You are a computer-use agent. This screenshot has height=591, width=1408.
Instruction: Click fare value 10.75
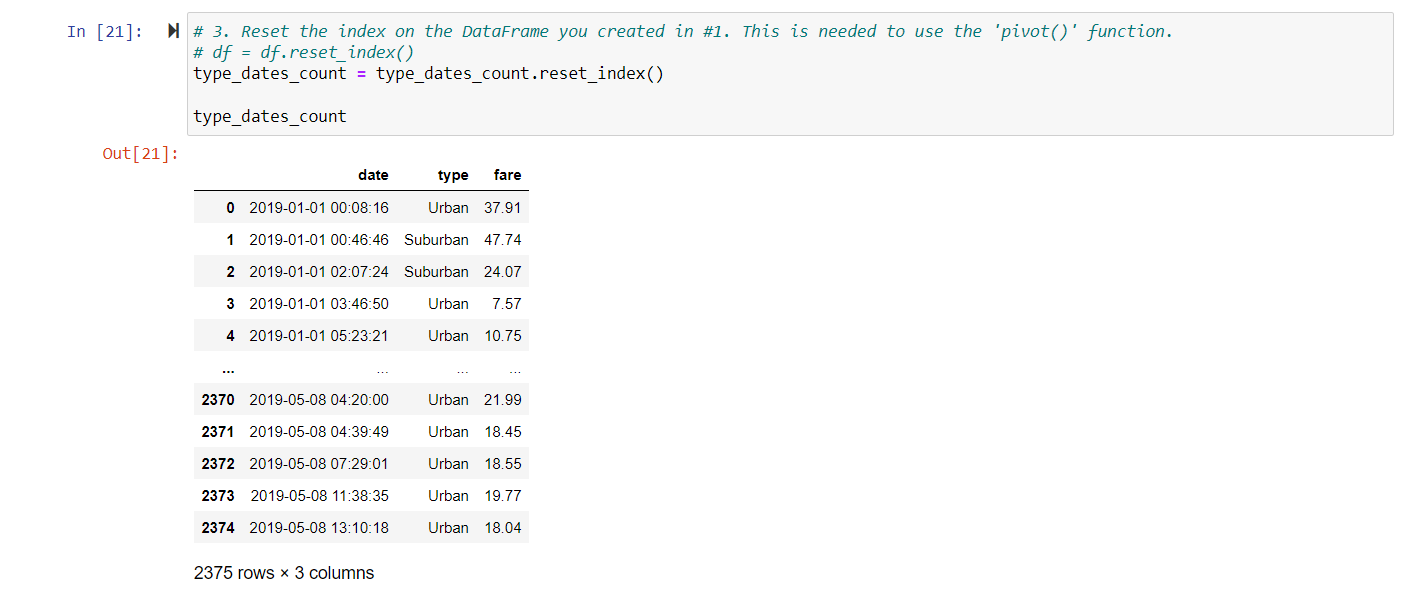[x=503, y=336]
